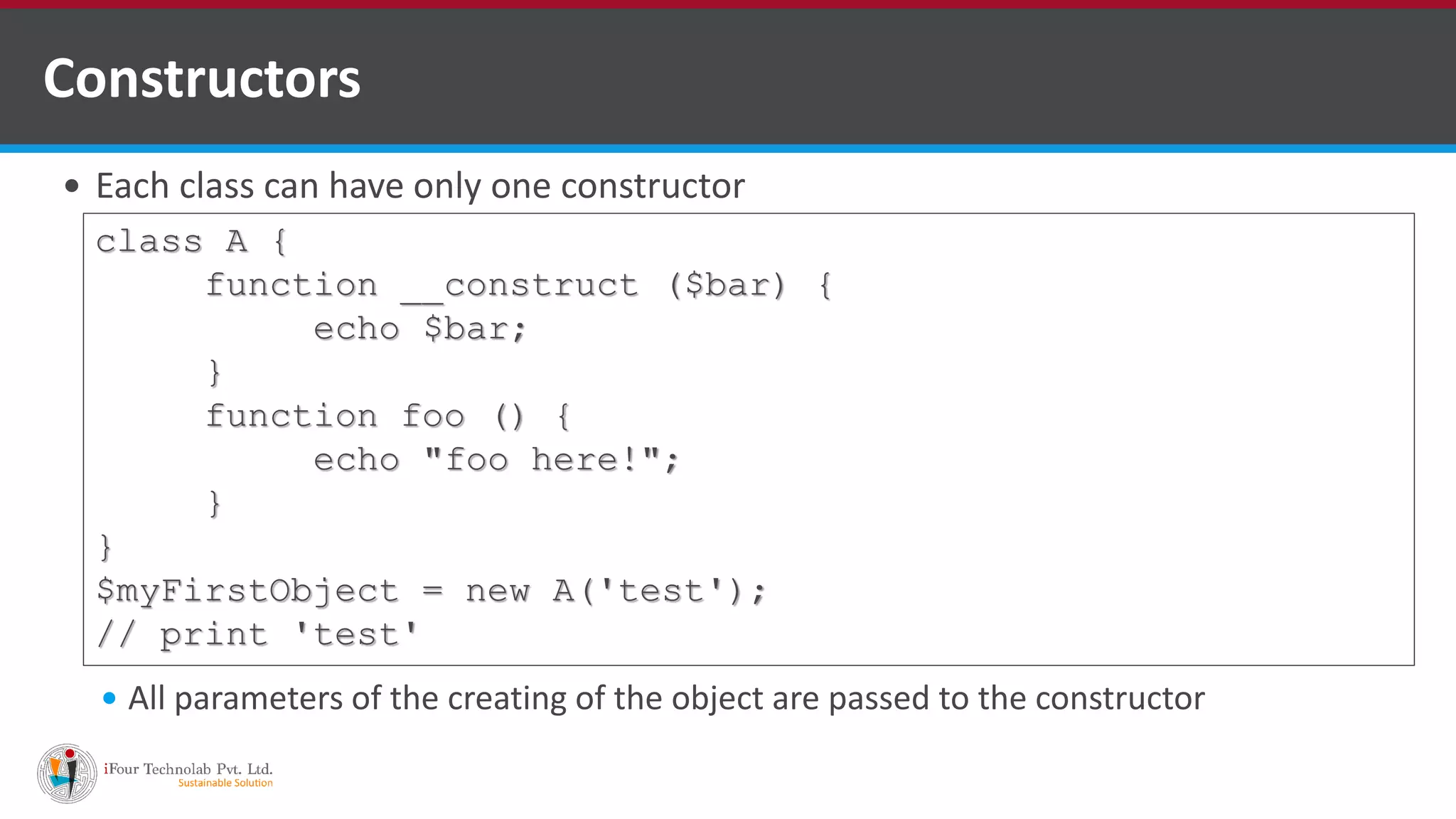Viewport: 1456px width, 819px height.
Task: Click the 'class A {' code line
Action: coord(191,242)
